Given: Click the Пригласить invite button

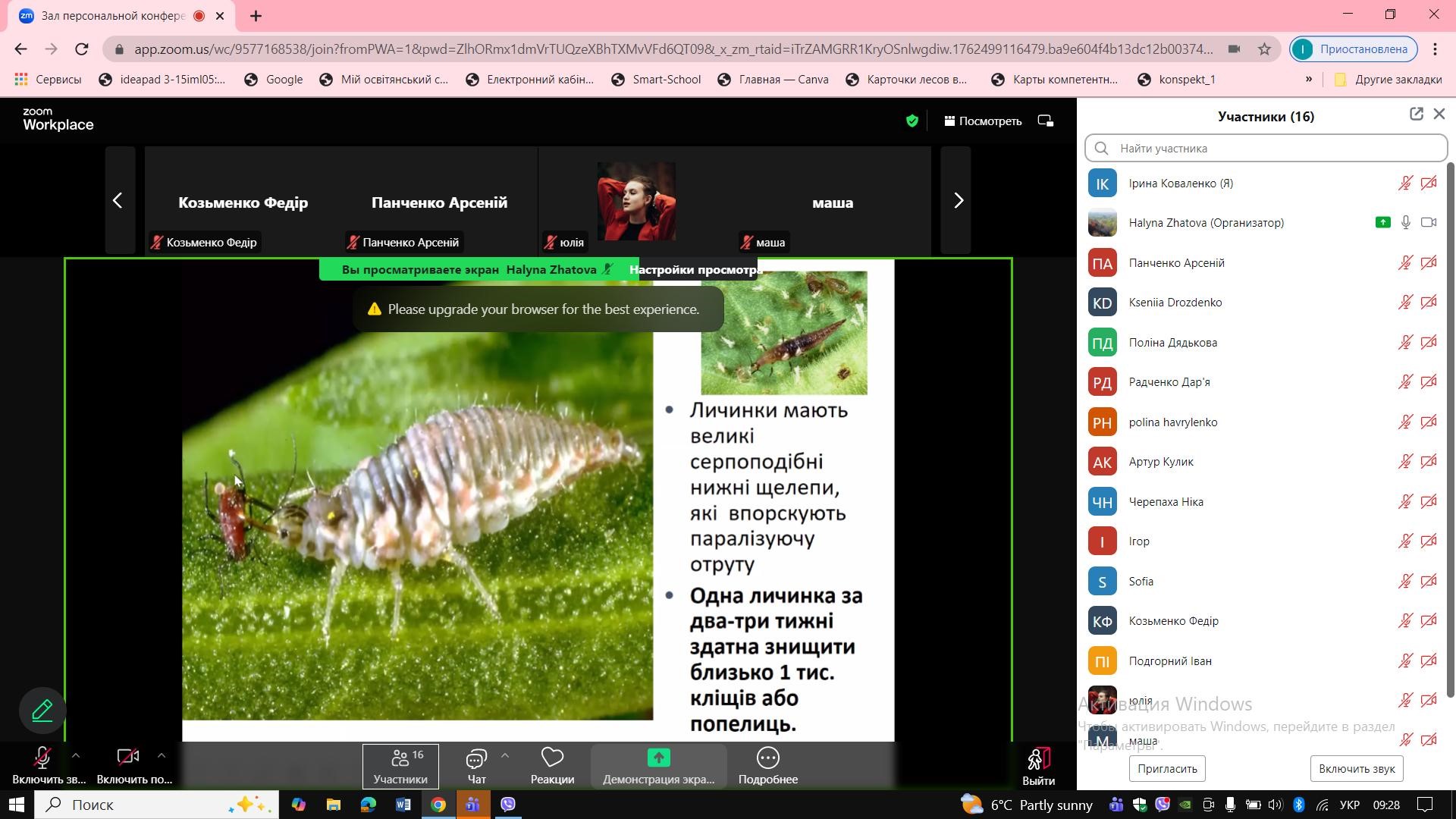Looking at the screenshot, I should pyautogui.click(x=1167, y=768).
